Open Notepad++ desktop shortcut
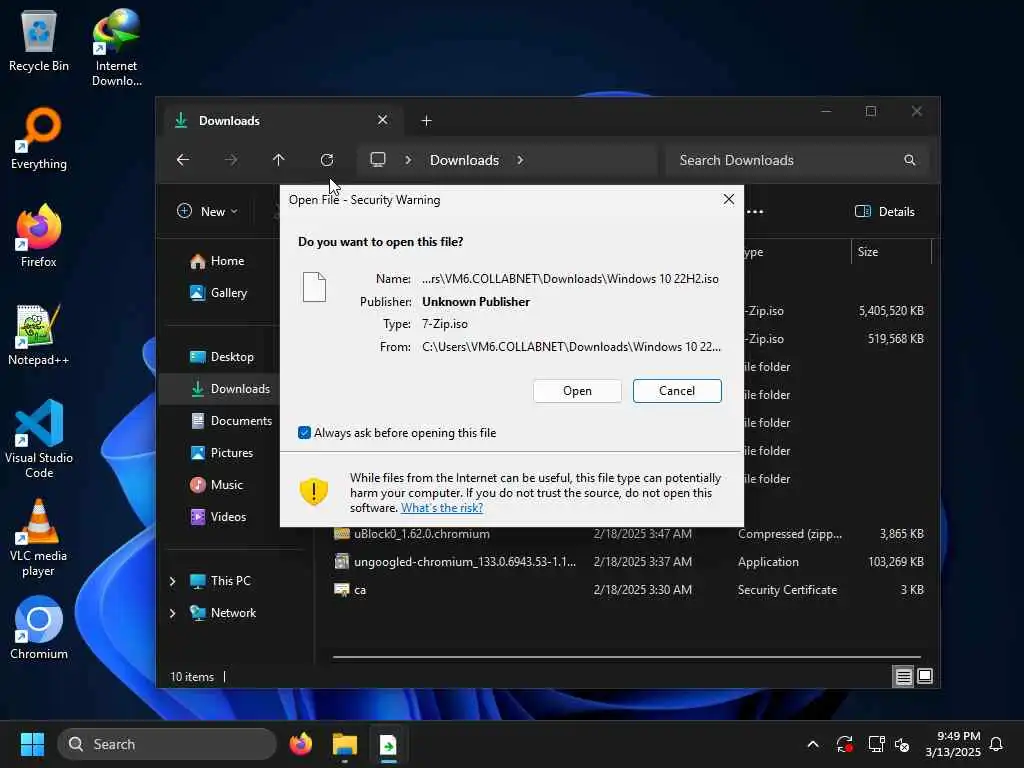 tap(39, 334)
